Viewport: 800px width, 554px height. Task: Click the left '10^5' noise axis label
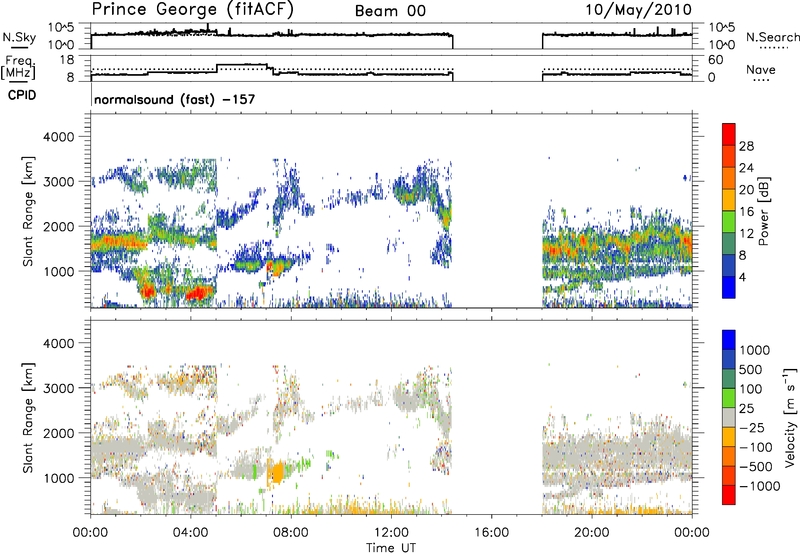click(61, 28)
